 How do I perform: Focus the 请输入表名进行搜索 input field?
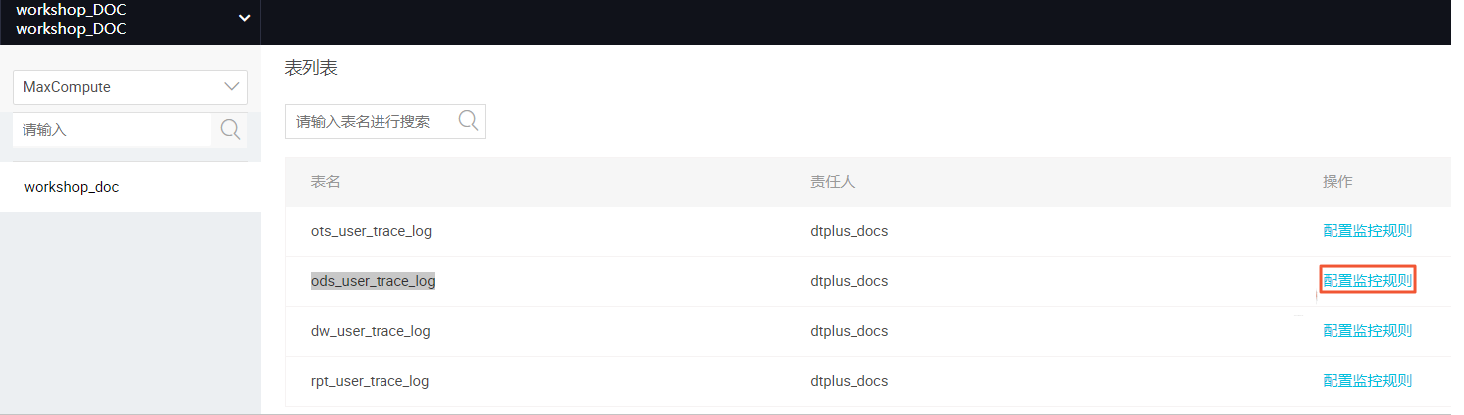click(x=371, y=121)
